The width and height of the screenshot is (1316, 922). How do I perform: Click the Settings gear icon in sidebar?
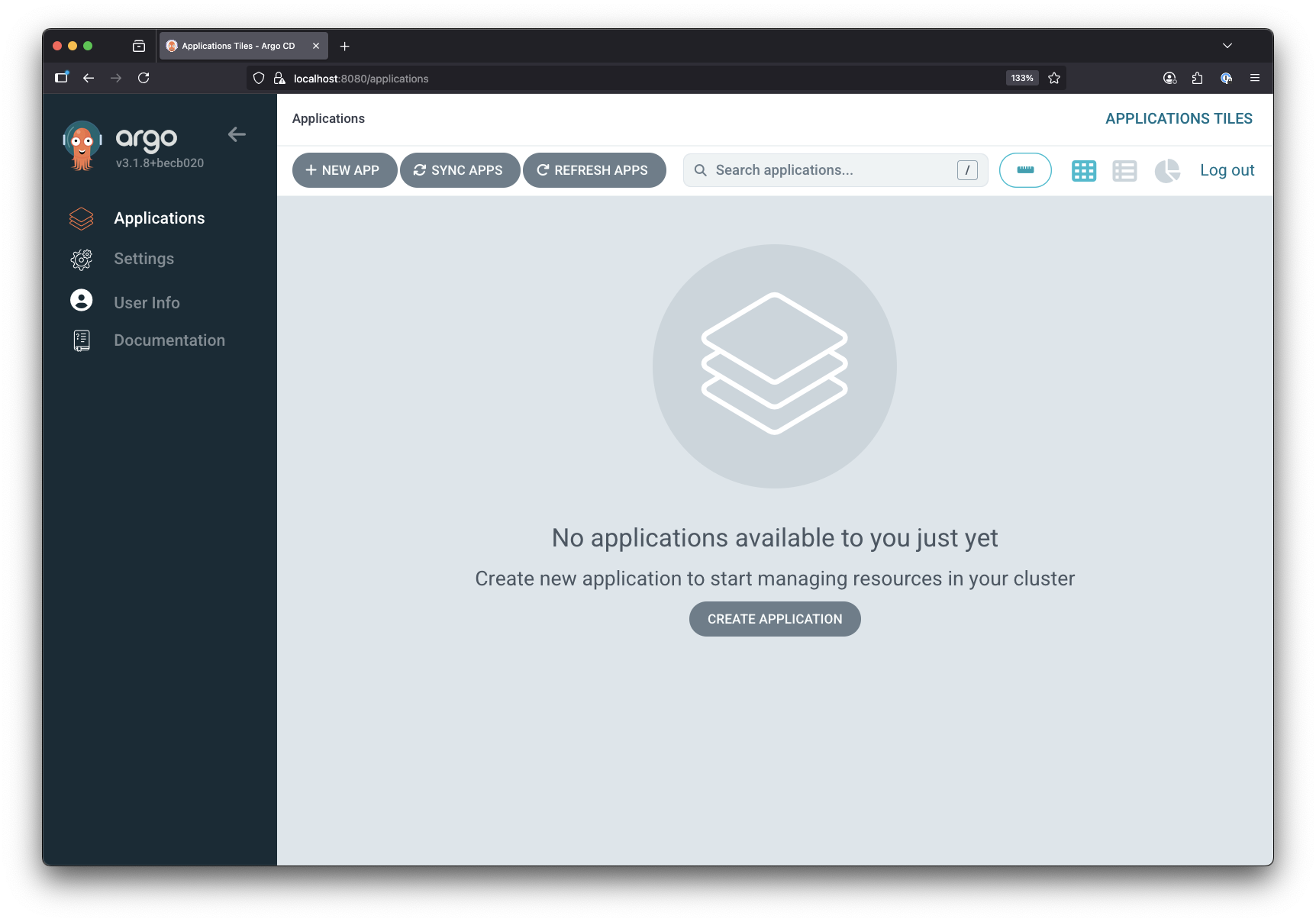tap(82, 260)
